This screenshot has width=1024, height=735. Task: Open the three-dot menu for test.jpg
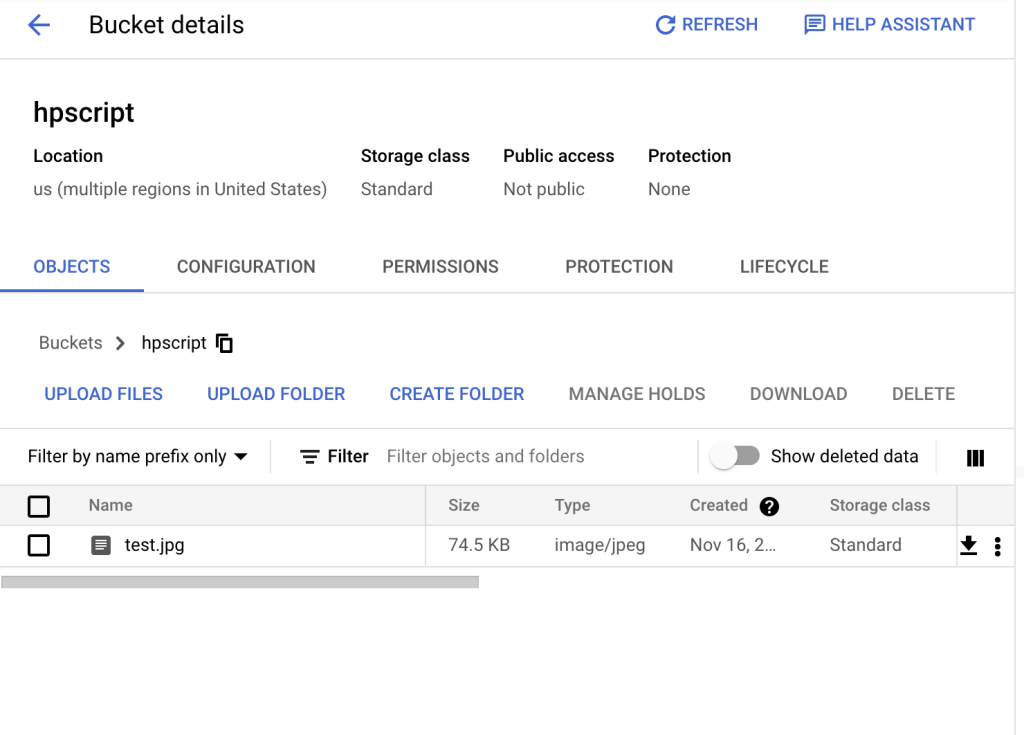997,545
